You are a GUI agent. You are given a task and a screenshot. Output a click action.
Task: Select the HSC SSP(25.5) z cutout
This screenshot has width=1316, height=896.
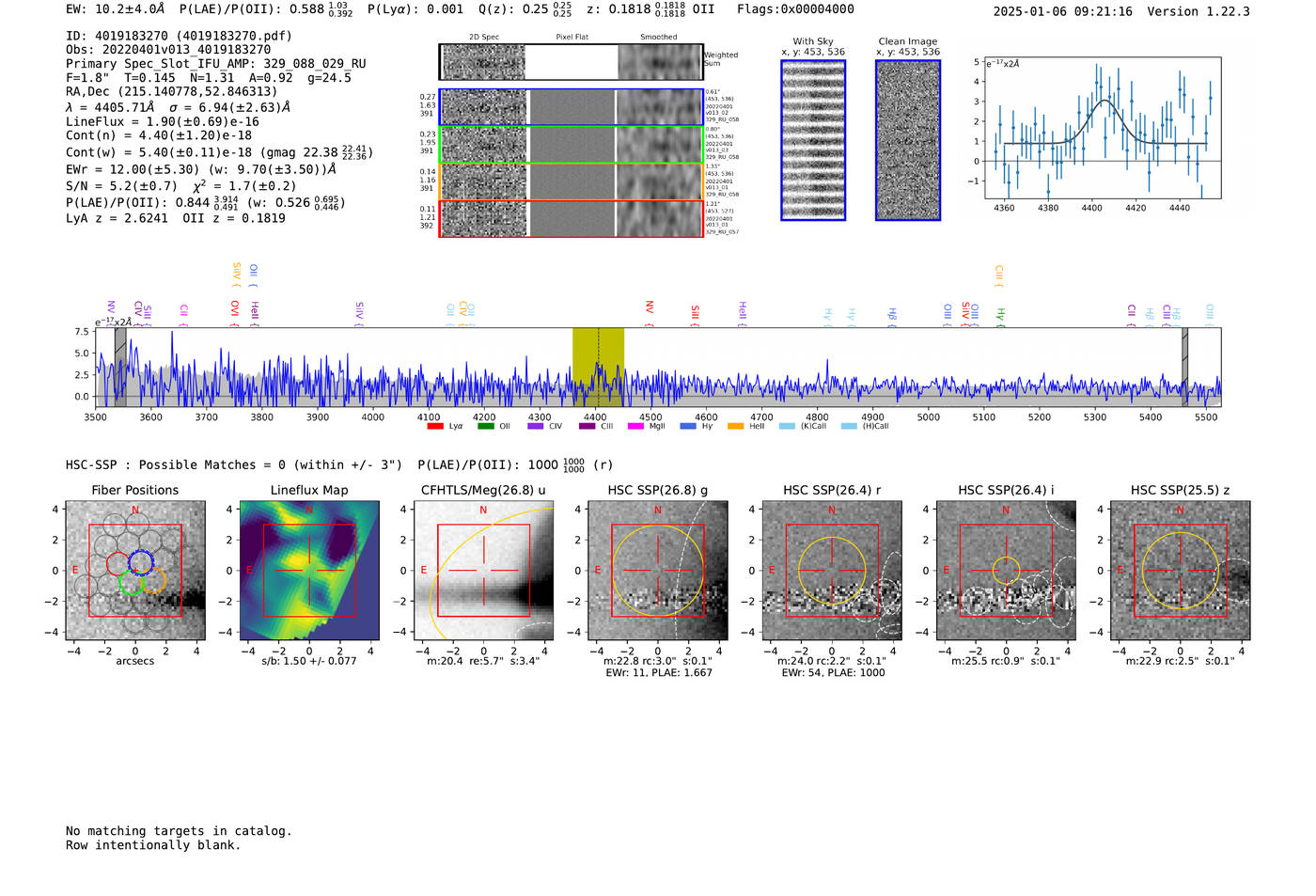[x=1181, y=571]
